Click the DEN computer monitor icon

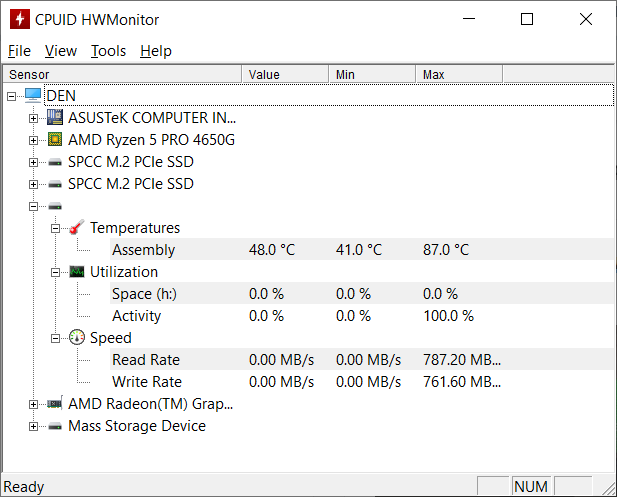click(33, 96)
